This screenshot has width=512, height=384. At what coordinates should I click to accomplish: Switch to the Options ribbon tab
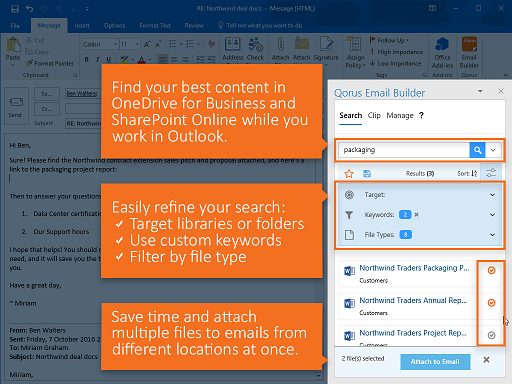coord(114,26)
